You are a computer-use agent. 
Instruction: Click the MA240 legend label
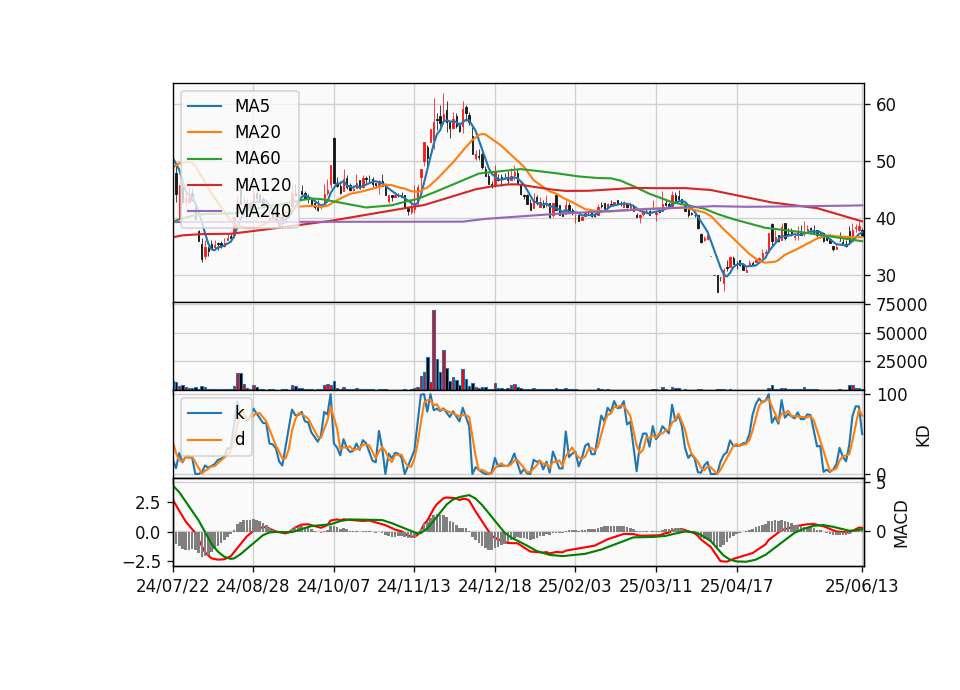[x=263, y=211]
